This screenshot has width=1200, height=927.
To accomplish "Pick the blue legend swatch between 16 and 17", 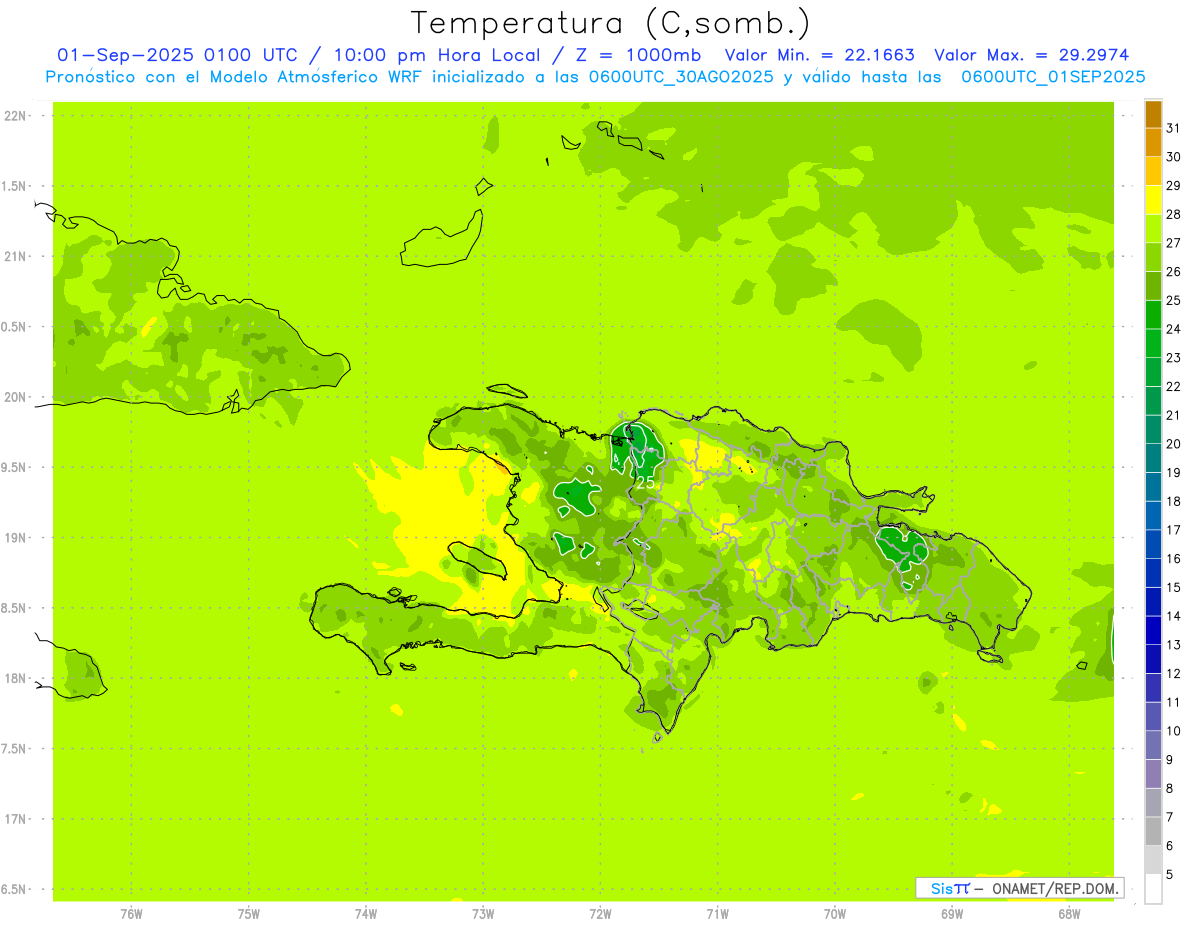I will pos(1153,545).
